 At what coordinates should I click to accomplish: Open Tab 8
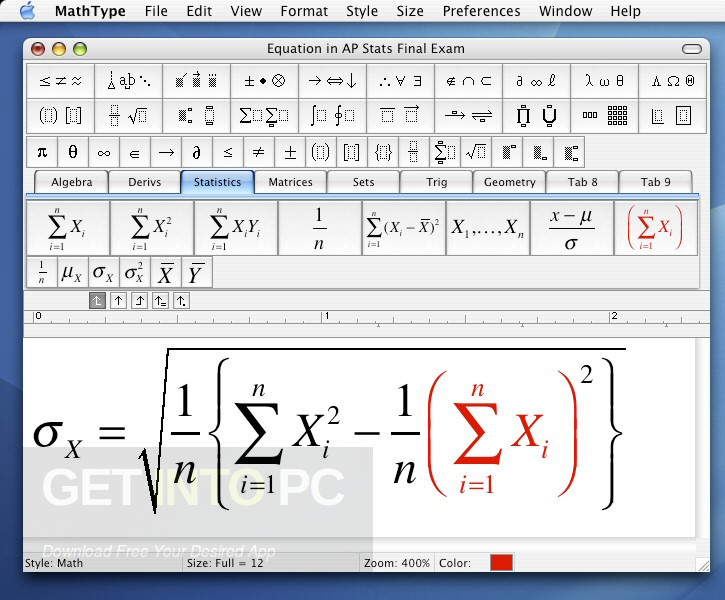pyautogui.click(x=583, y=182)
